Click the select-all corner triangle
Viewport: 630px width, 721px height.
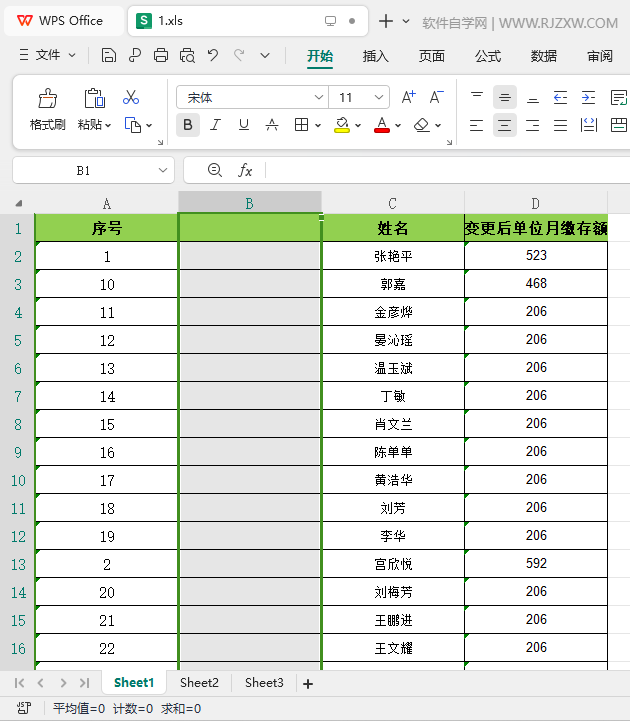coord(19,203)
